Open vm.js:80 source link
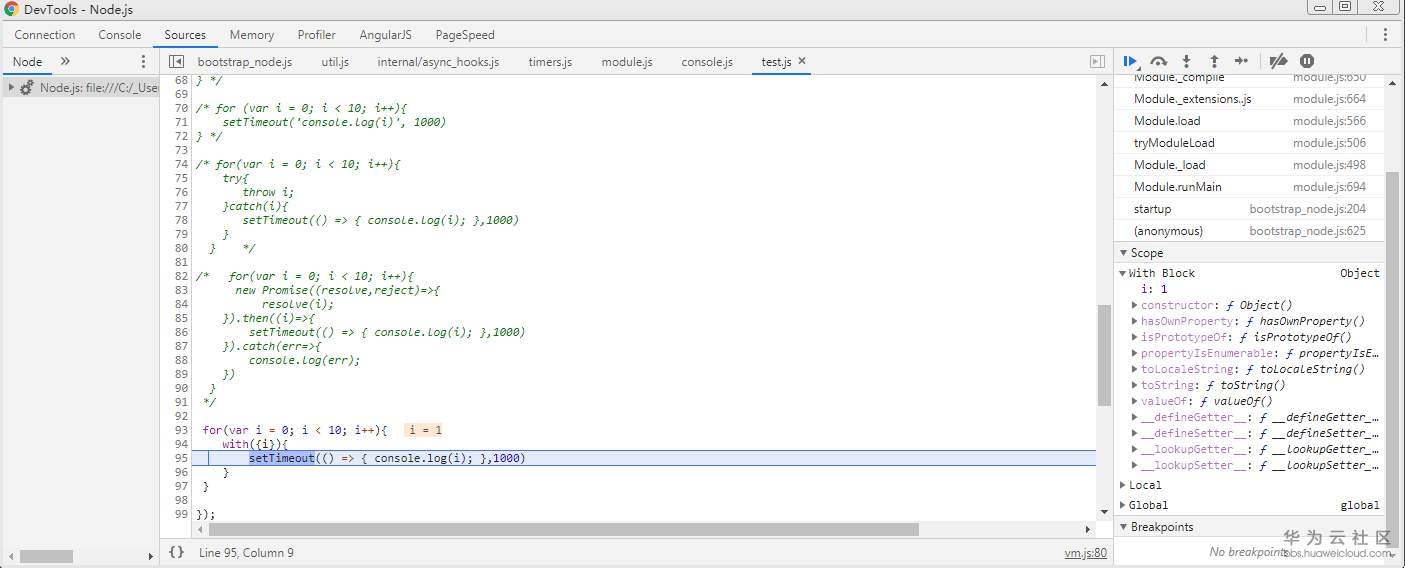The image size is (1405, 568). (1085, 553)
